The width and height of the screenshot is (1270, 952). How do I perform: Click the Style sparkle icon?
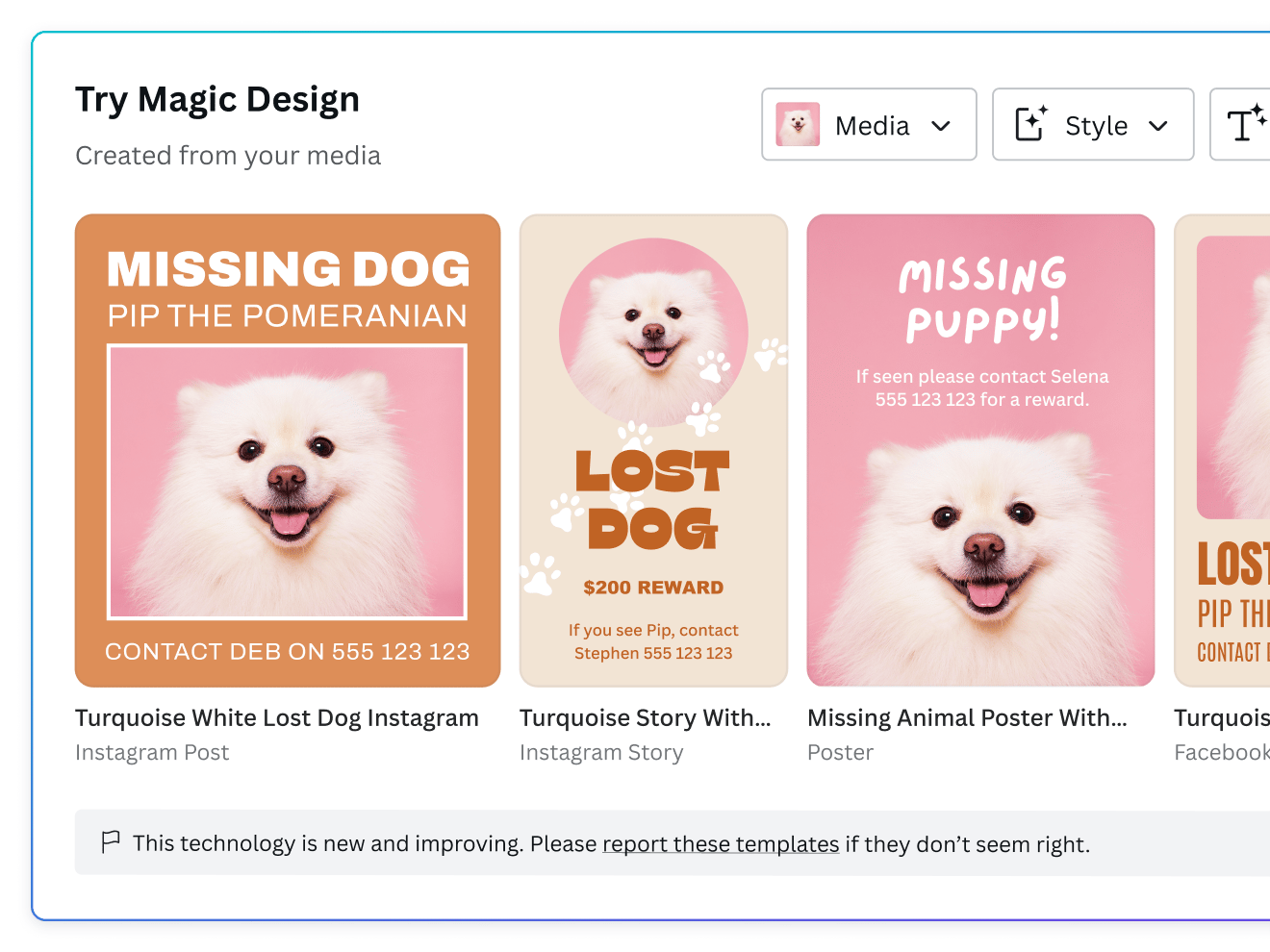pyautogui.click(x=1029, y=124)
